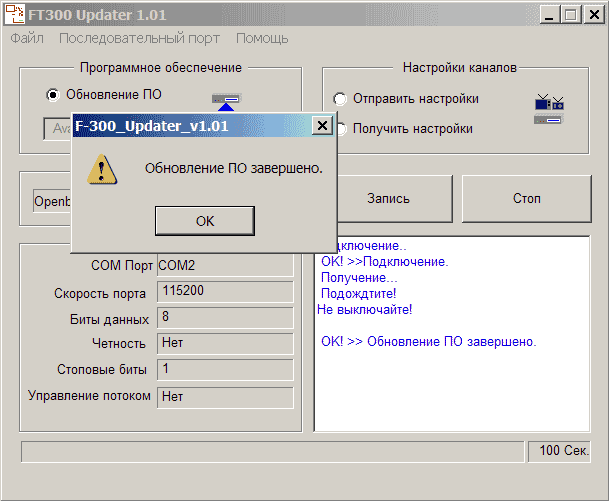609x501 pixels.
Task: Click the dialog message 'Обновление ПО завершено.'
Action: (x=234, y=169)
